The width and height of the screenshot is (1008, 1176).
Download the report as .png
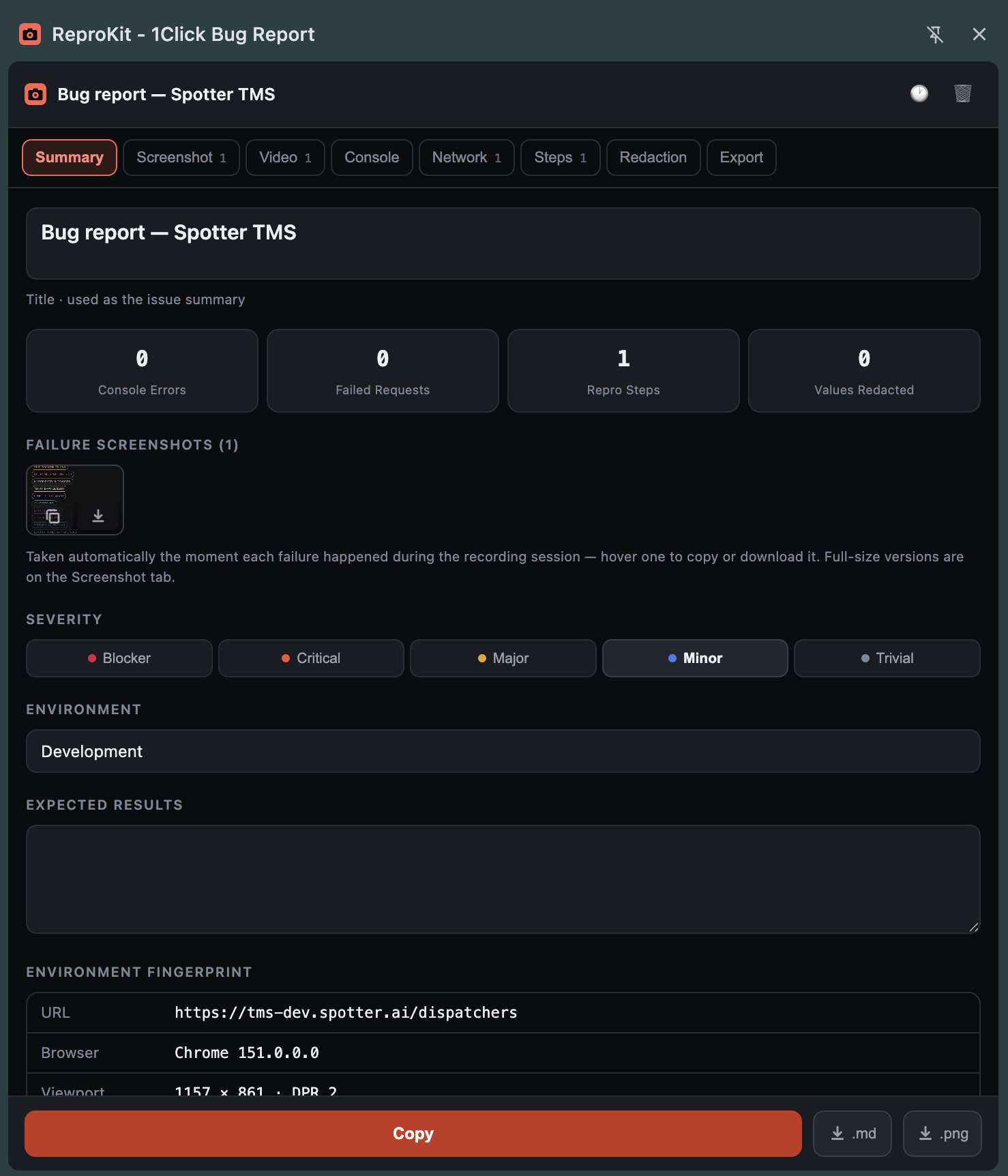click(943, 1134)
